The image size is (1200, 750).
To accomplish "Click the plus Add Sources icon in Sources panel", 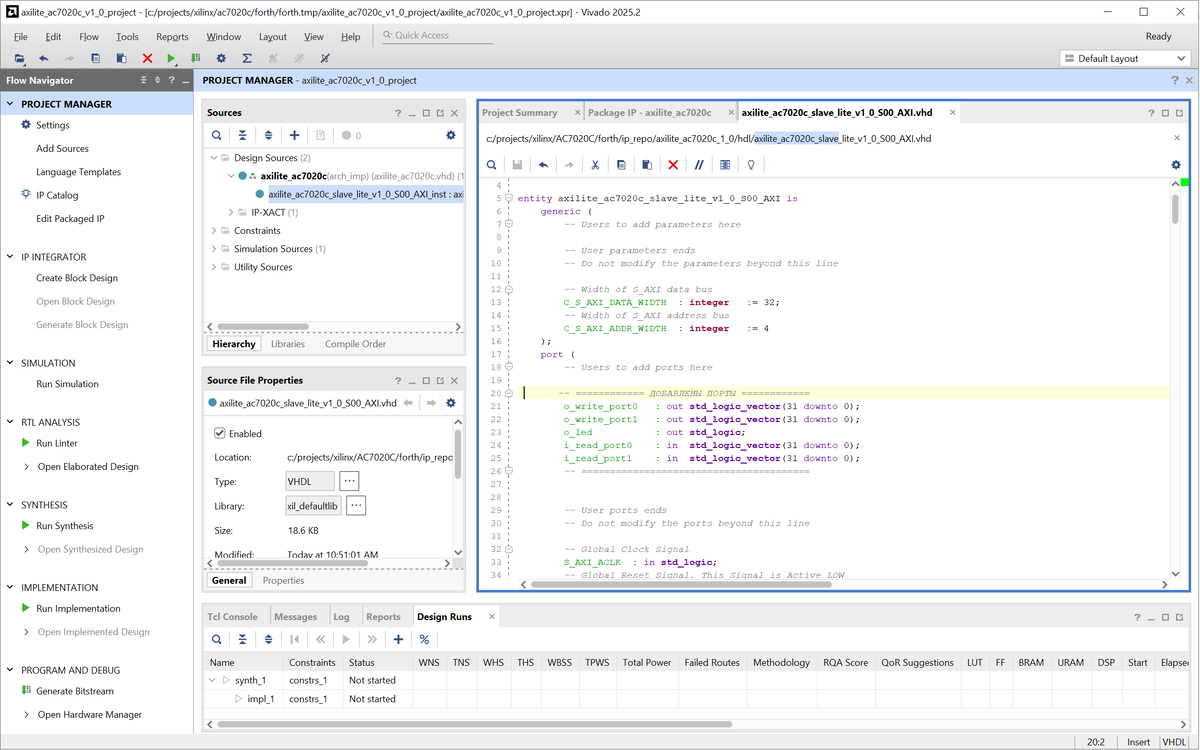I will (x=294, y=135).
